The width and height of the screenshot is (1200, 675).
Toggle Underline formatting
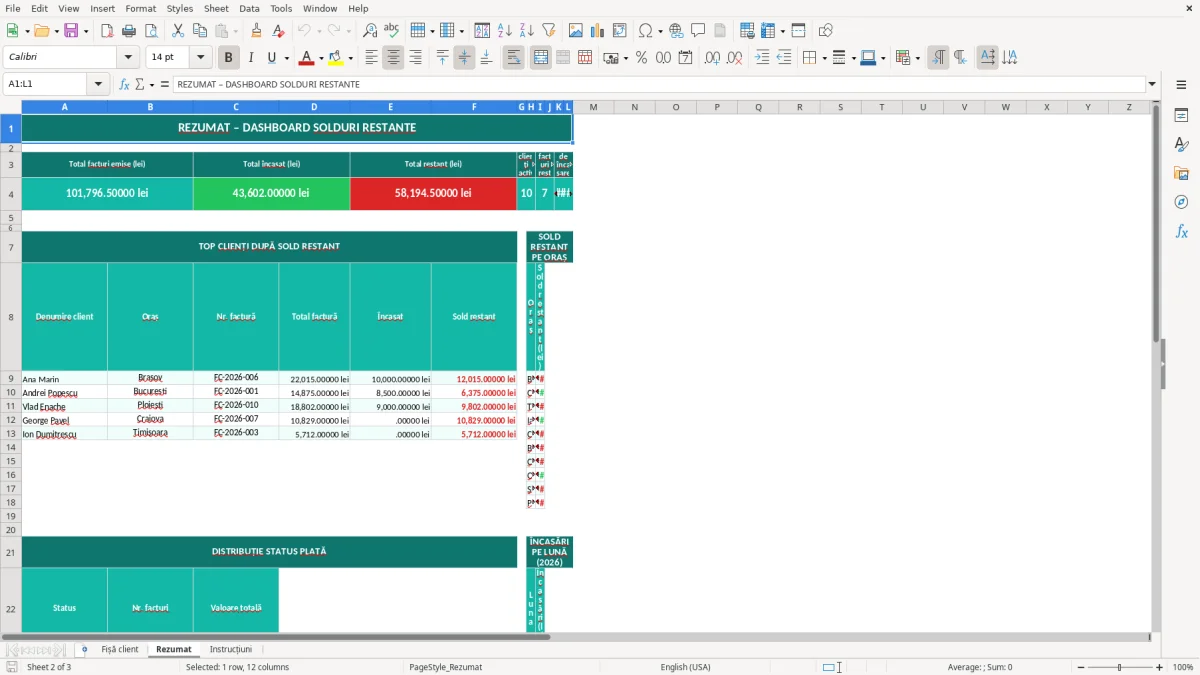(x=272, y=58)
